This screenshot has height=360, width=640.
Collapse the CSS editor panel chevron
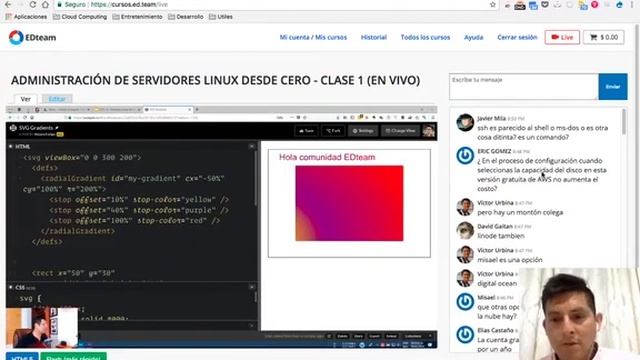tap(251, 287)
